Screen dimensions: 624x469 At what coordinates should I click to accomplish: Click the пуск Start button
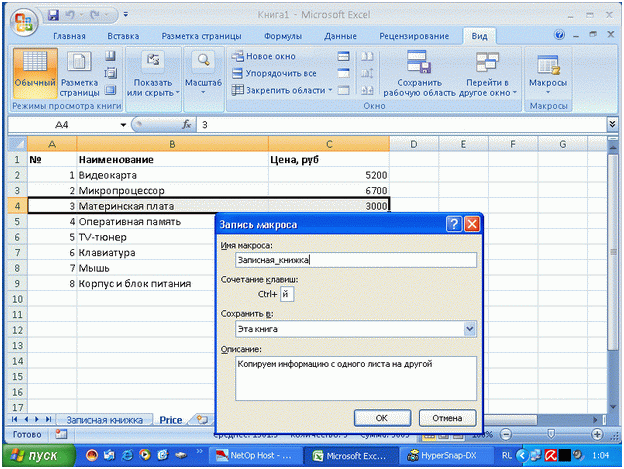(x=39, y=455)
